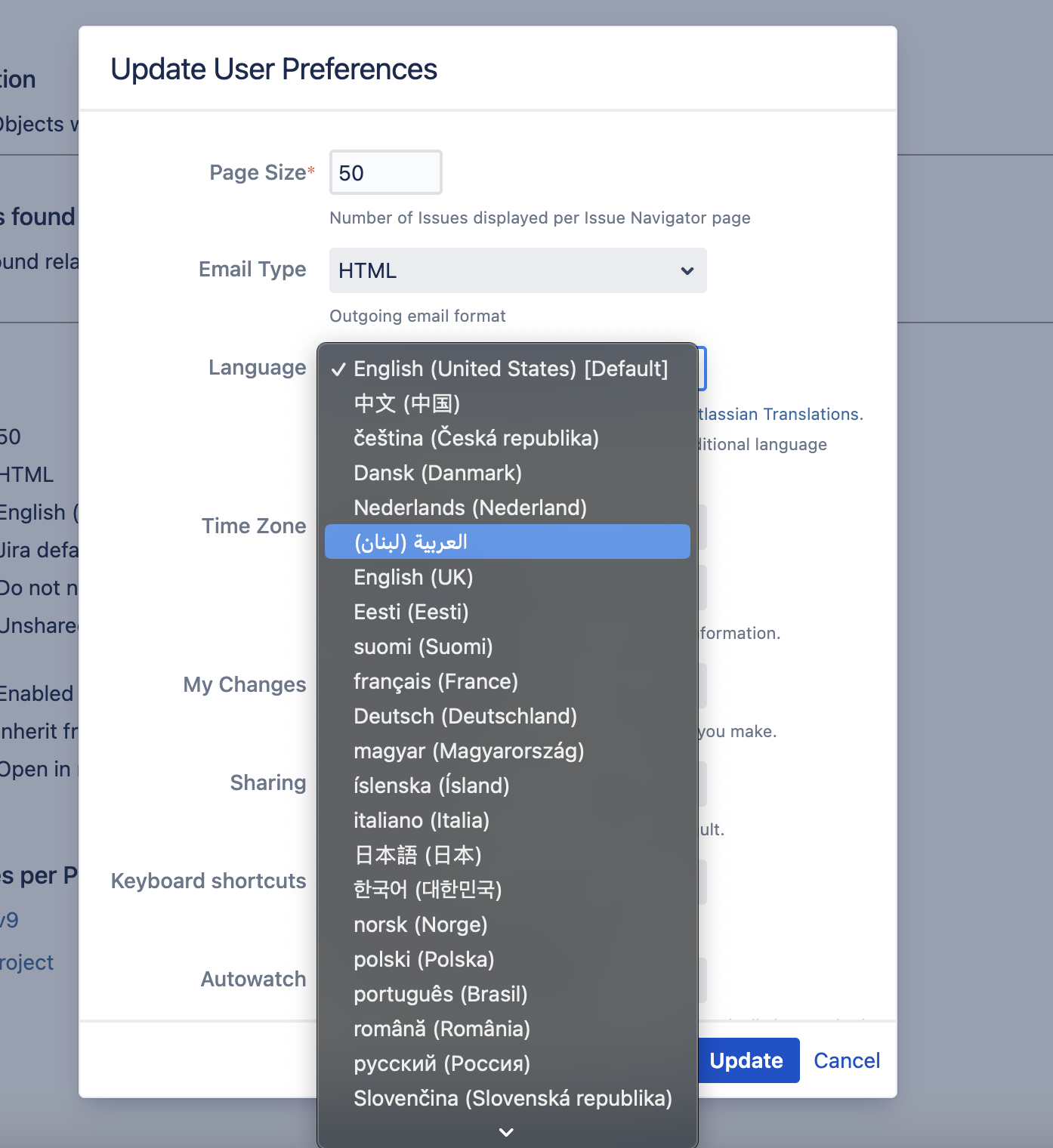Select Deutsch (Deutschland) language option
The width and height of the screenshot is (1053, 1148).
506,716
